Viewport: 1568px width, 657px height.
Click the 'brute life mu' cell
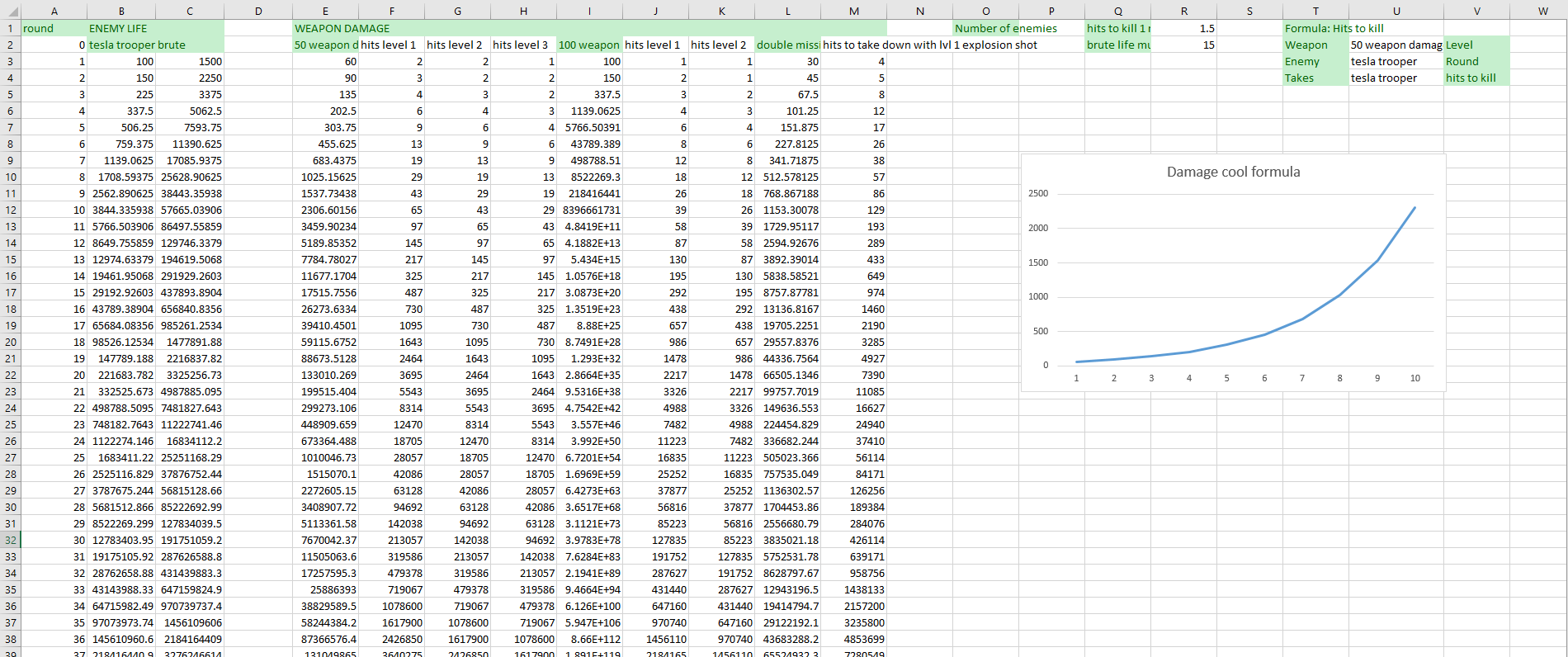tap(1118, 45)
